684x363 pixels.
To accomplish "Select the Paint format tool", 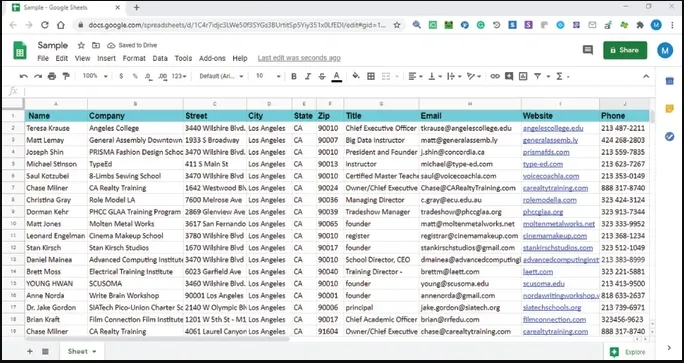I will point(66,76).
